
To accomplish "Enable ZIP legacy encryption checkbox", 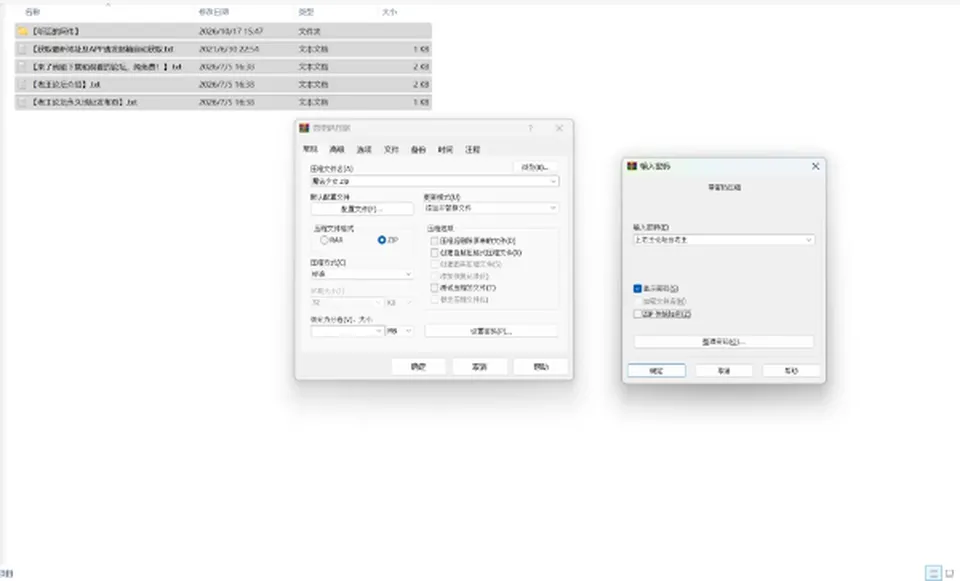I will [637, 314].
